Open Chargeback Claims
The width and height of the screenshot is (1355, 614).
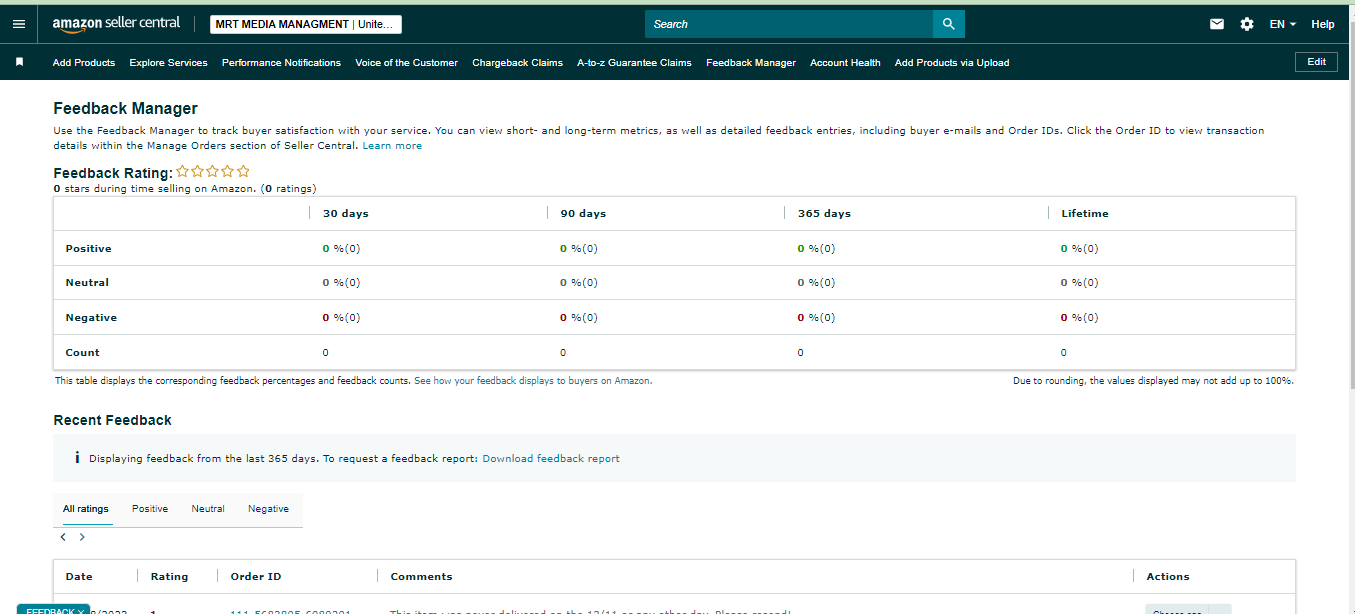[x=517, y=62]
